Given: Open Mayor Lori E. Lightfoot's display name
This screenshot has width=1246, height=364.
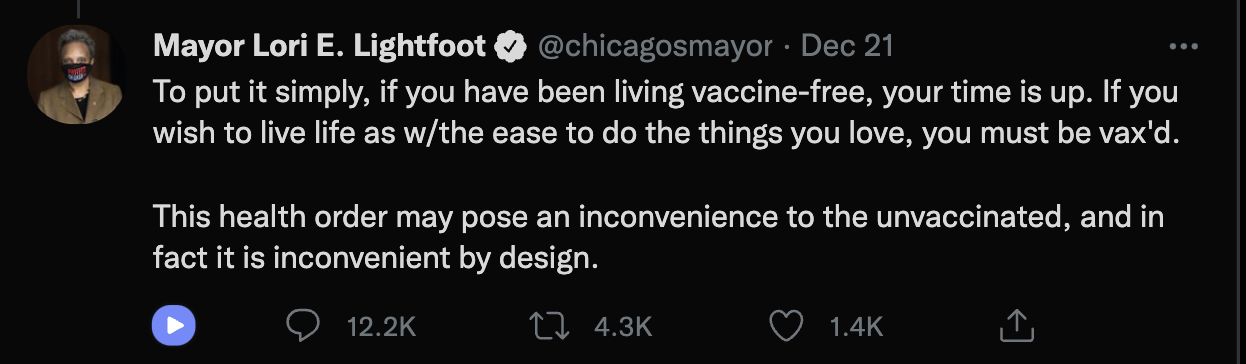Looking at the screenshot, I should 320,46.
